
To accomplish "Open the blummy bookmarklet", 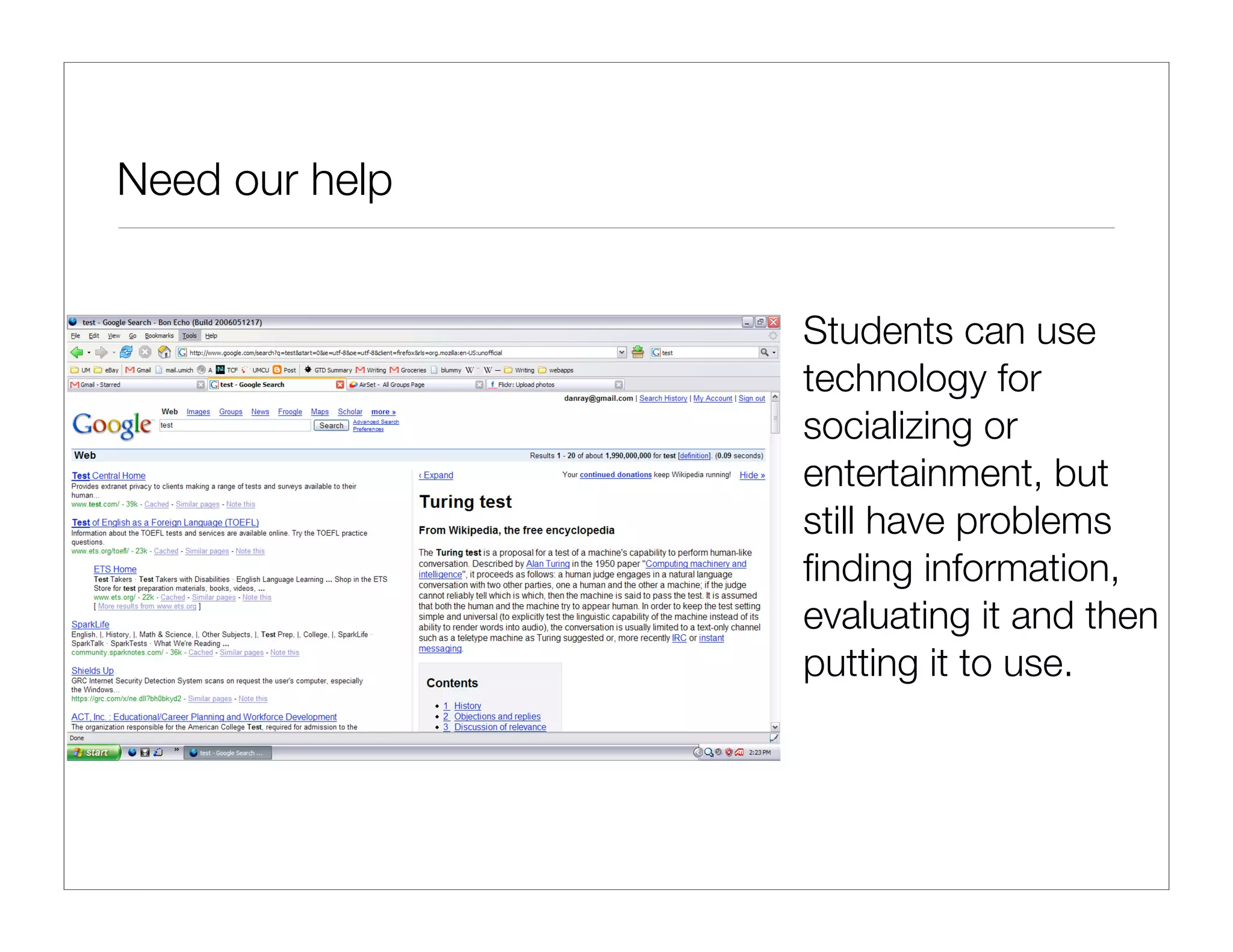I will (447, 370).
